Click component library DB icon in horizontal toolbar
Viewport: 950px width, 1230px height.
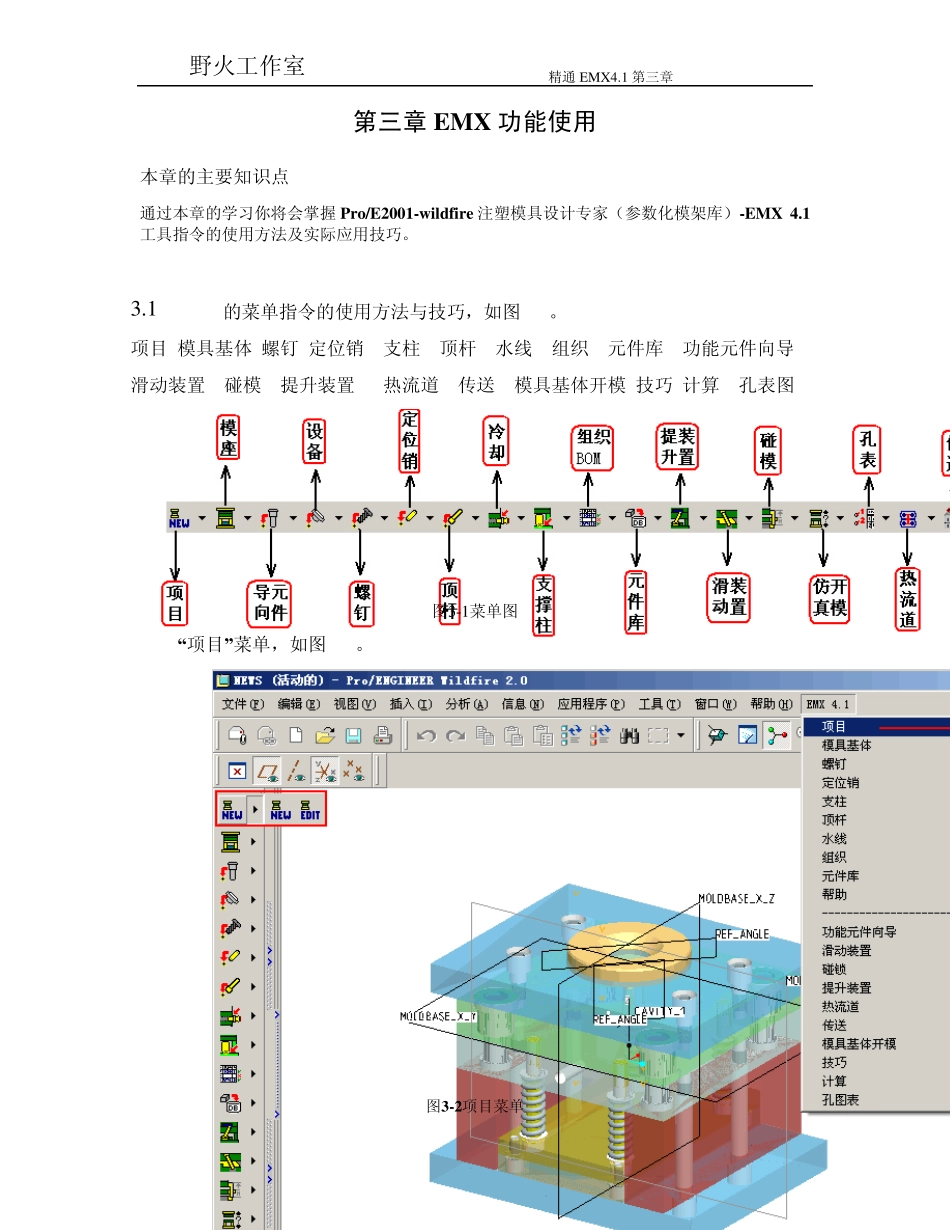[x=634, y=518]
